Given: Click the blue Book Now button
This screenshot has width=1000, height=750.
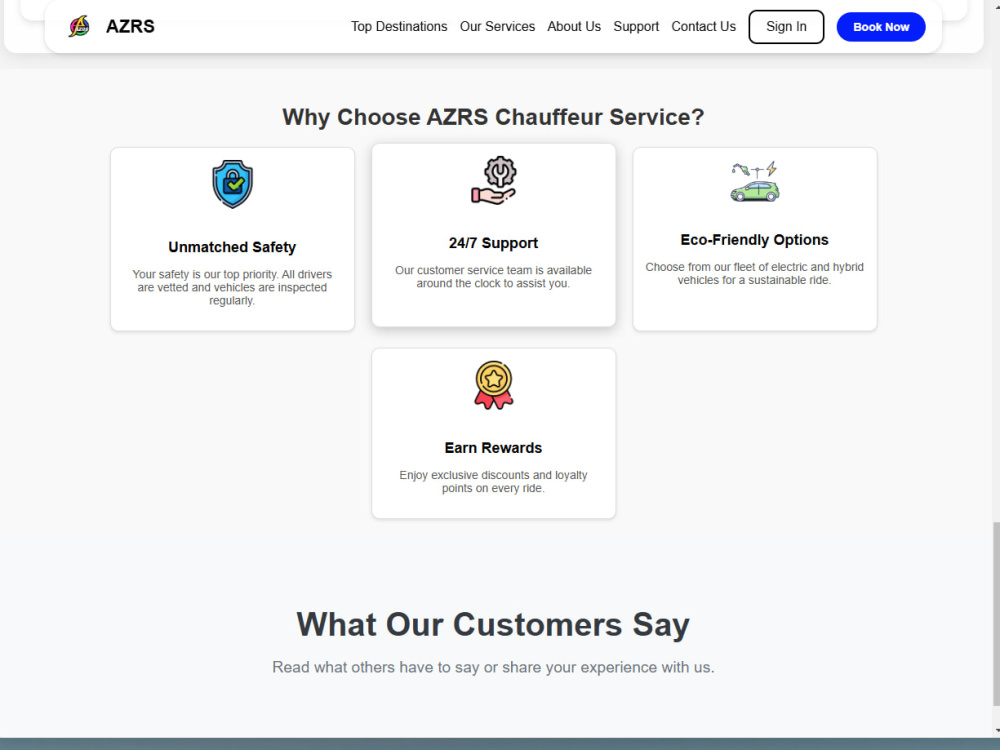Looking at the screenshot, I should click(881, 27).
